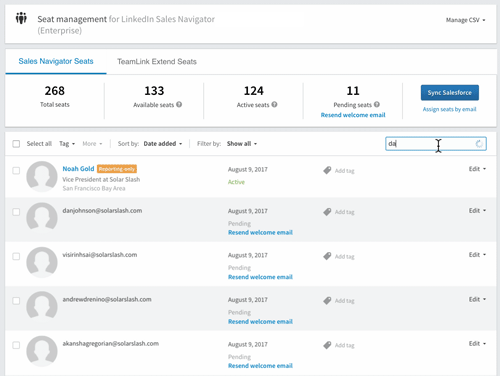Open the Date added sort dropdown
This screenshot has width=500, height=376.
pos(163,144)
